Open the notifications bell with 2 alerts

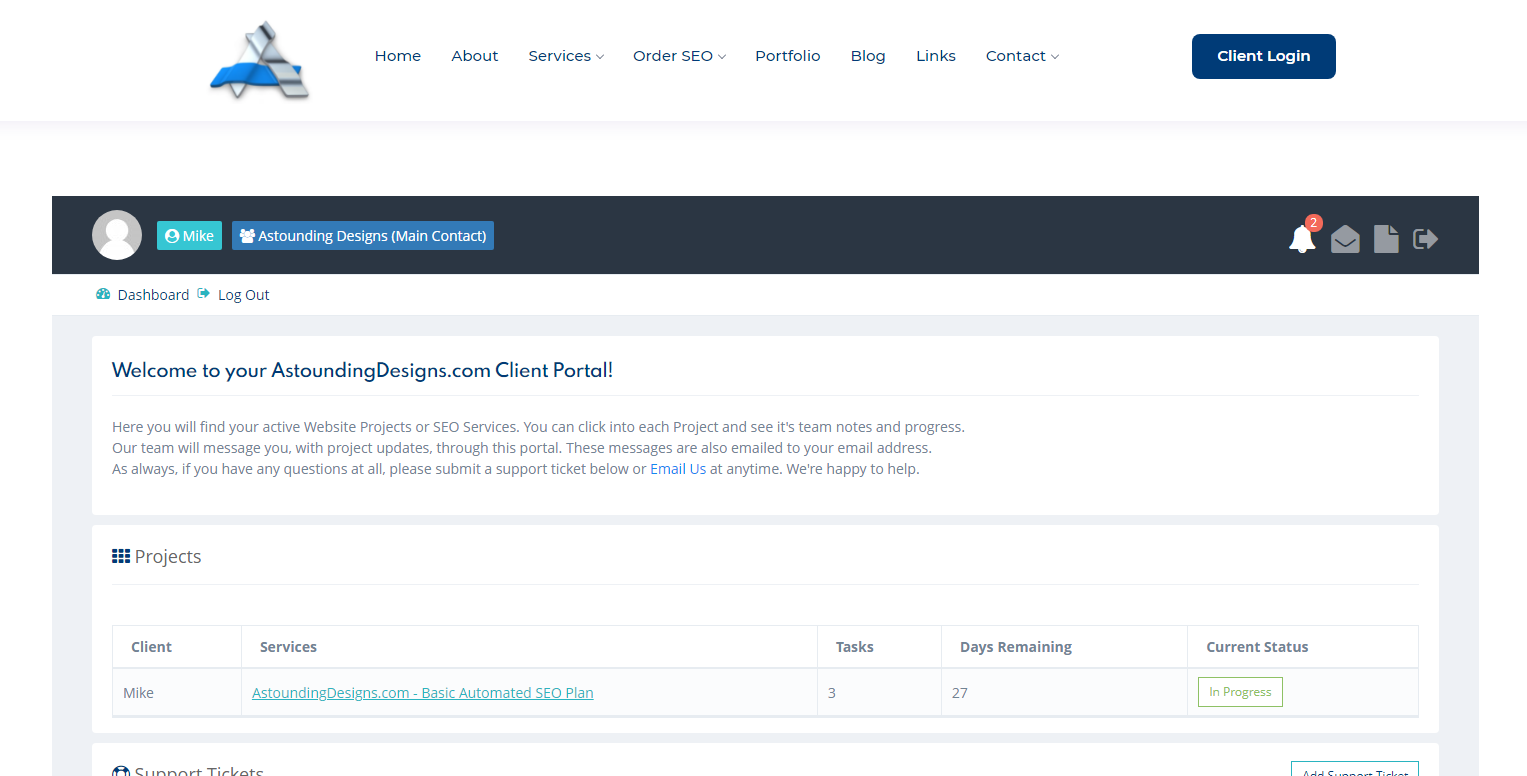1301,239
